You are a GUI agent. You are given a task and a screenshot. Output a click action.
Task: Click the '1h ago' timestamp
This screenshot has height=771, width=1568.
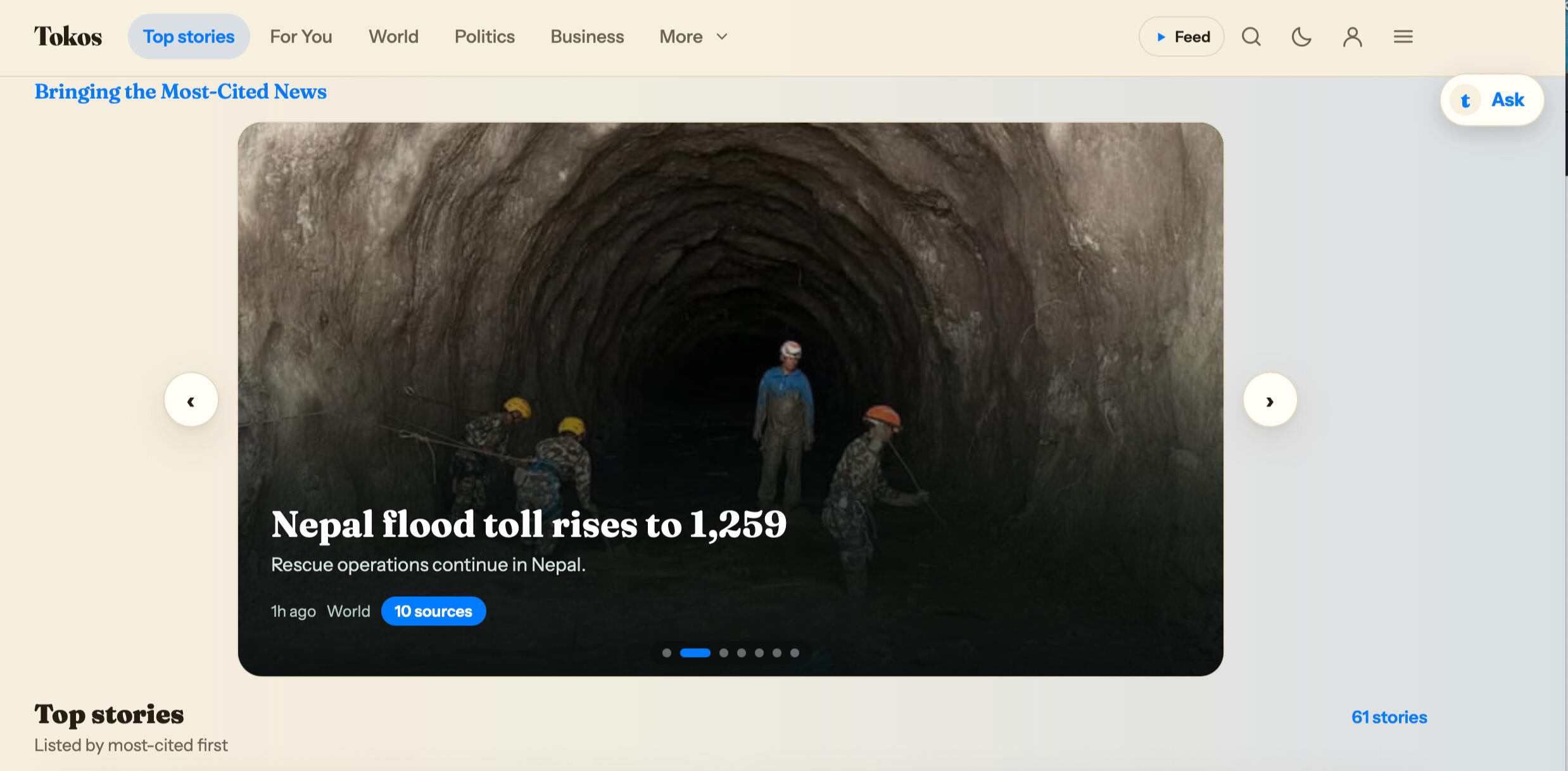click(293, 611)
